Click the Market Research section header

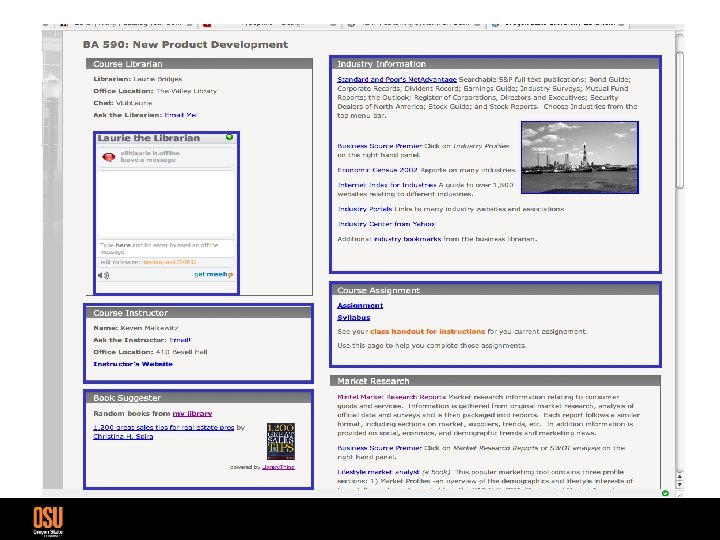click(495, 381)
